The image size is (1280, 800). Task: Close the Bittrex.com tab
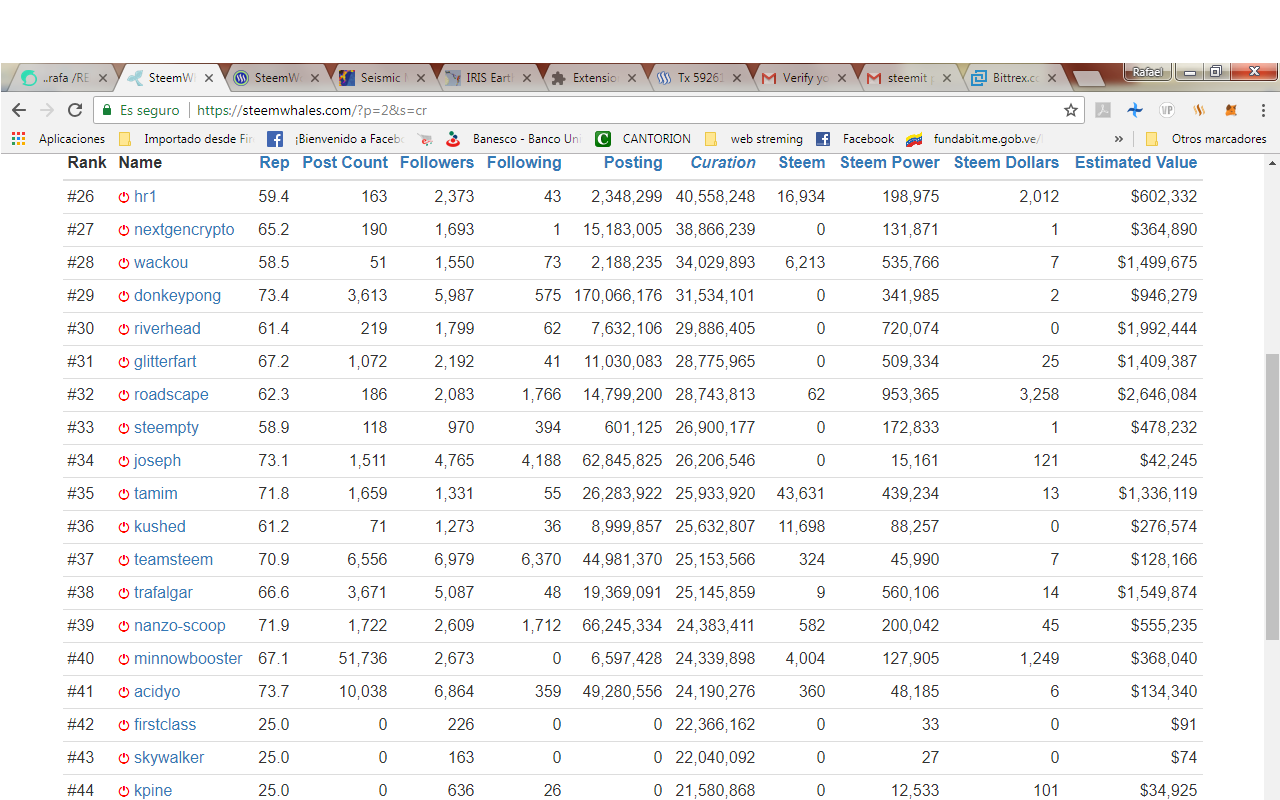coord(1051,77)
